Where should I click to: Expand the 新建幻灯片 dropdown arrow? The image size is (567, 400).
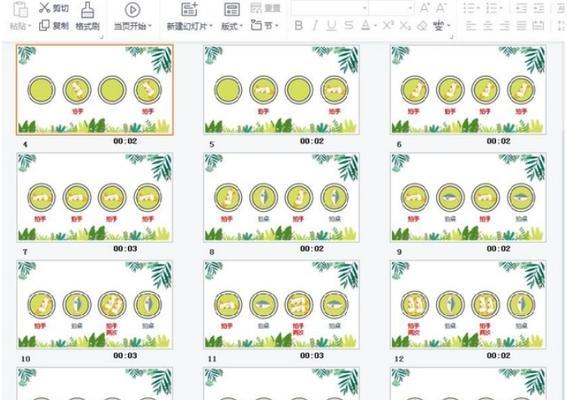click(211, 26)
